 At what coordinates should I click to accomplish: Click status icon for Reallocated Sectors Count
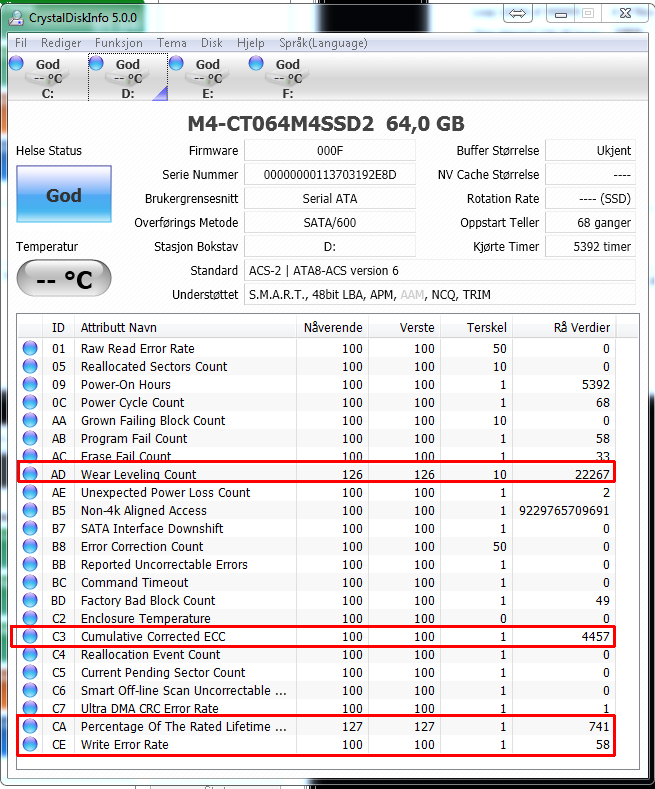click(x=30, y=366)
